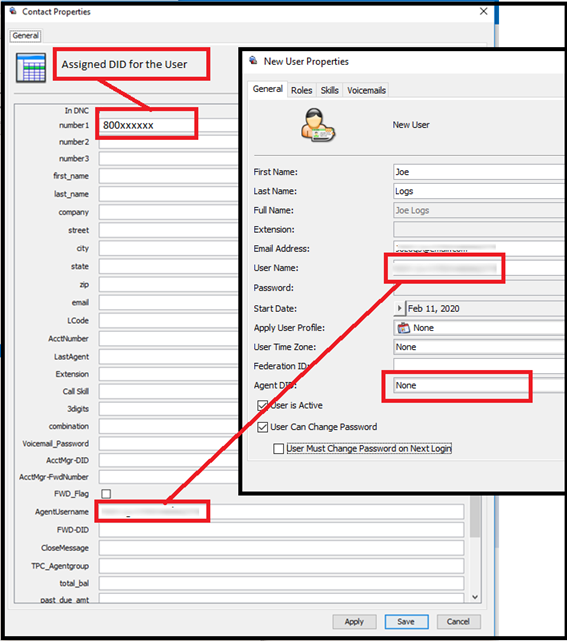Click the User Name field
The image size is (567, 641).
[x=479, y=268]
